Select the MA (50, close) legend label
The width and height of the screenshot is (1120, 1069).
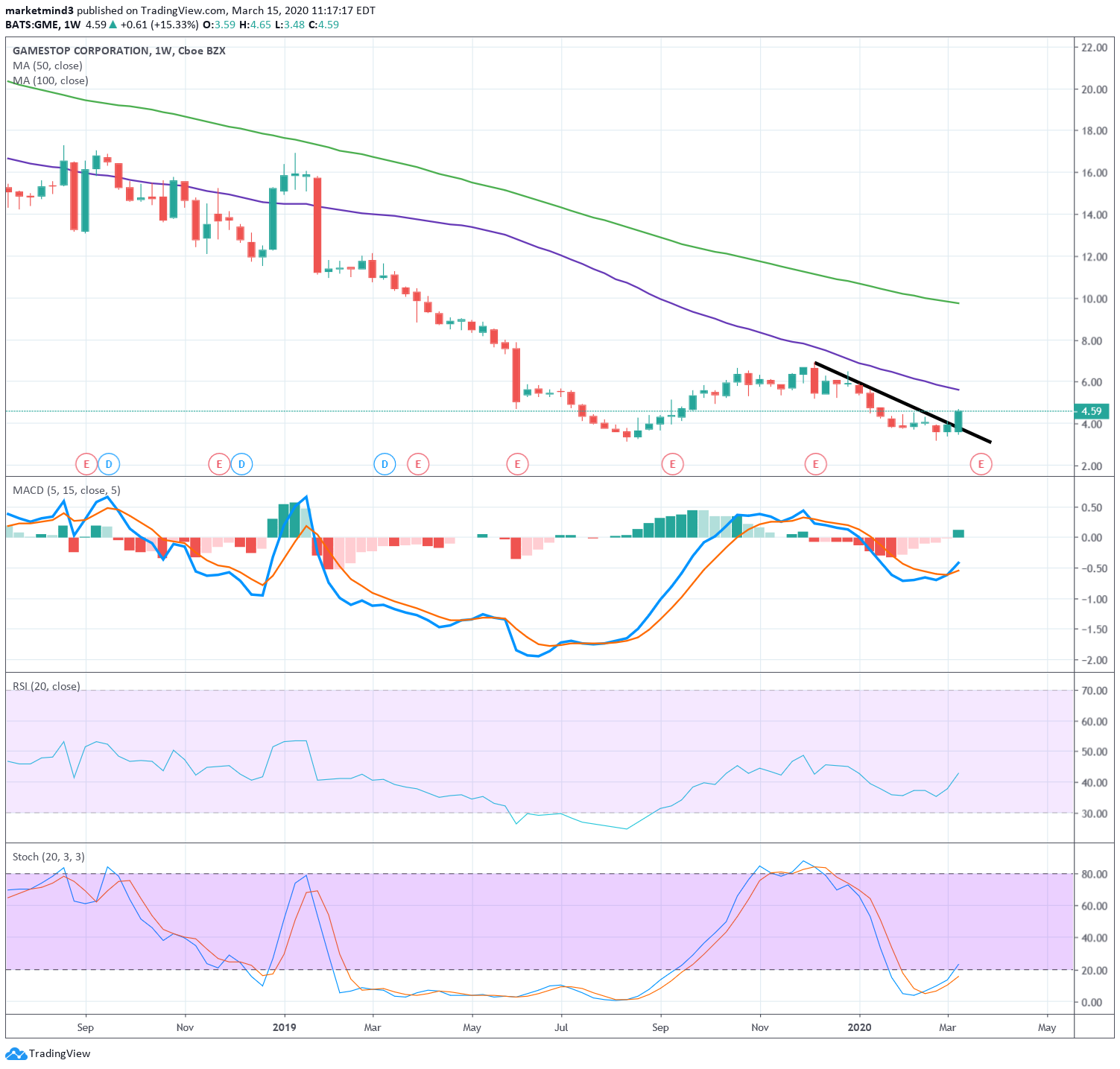48,66
